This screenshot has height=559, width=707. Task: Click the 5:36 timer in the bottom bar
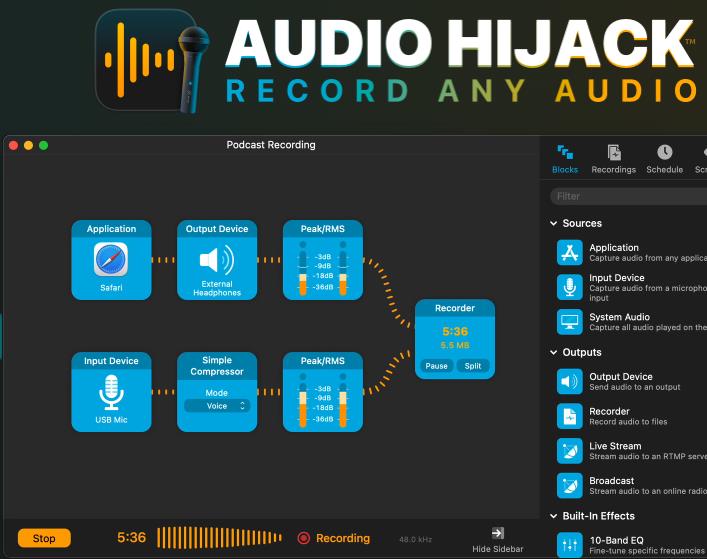(131, 537)
